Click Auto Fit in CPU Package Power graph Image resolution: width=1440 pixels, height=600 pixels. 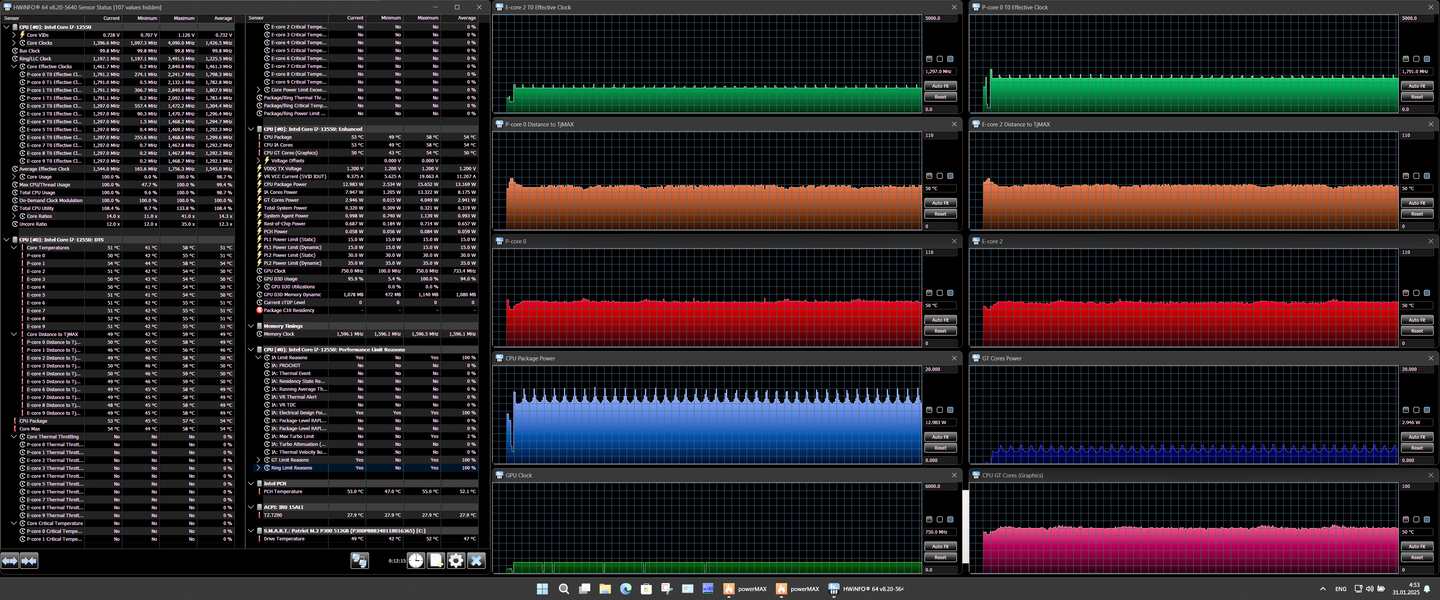point(940,437)
